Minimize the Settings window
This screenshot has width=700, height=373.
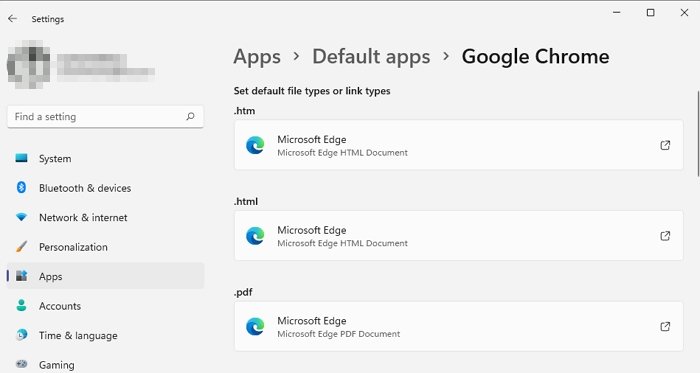point(617,12)
